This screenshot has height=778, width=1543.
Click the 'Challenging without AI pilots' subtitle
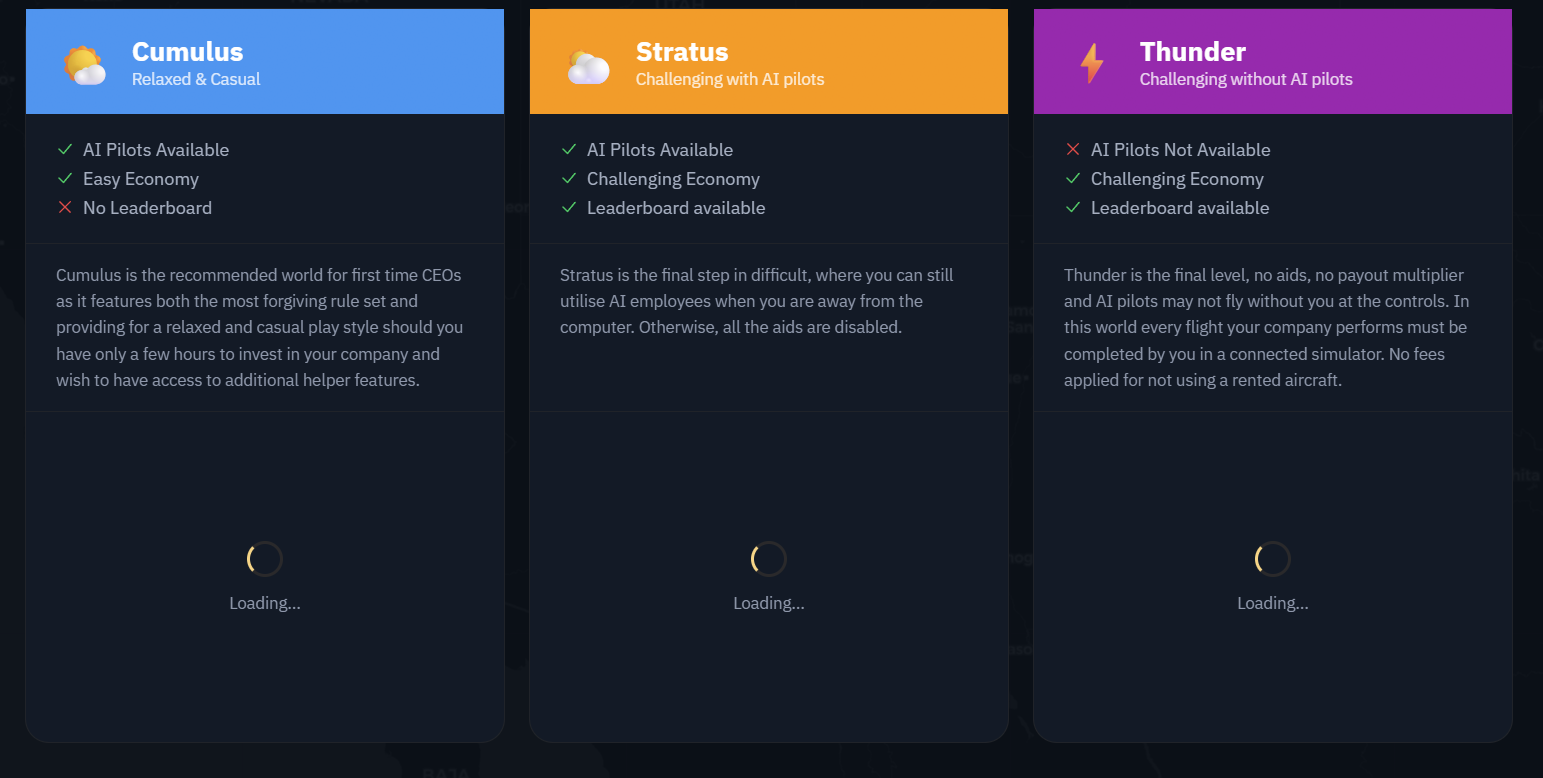pyautogui.click(x=1246, y=79)
